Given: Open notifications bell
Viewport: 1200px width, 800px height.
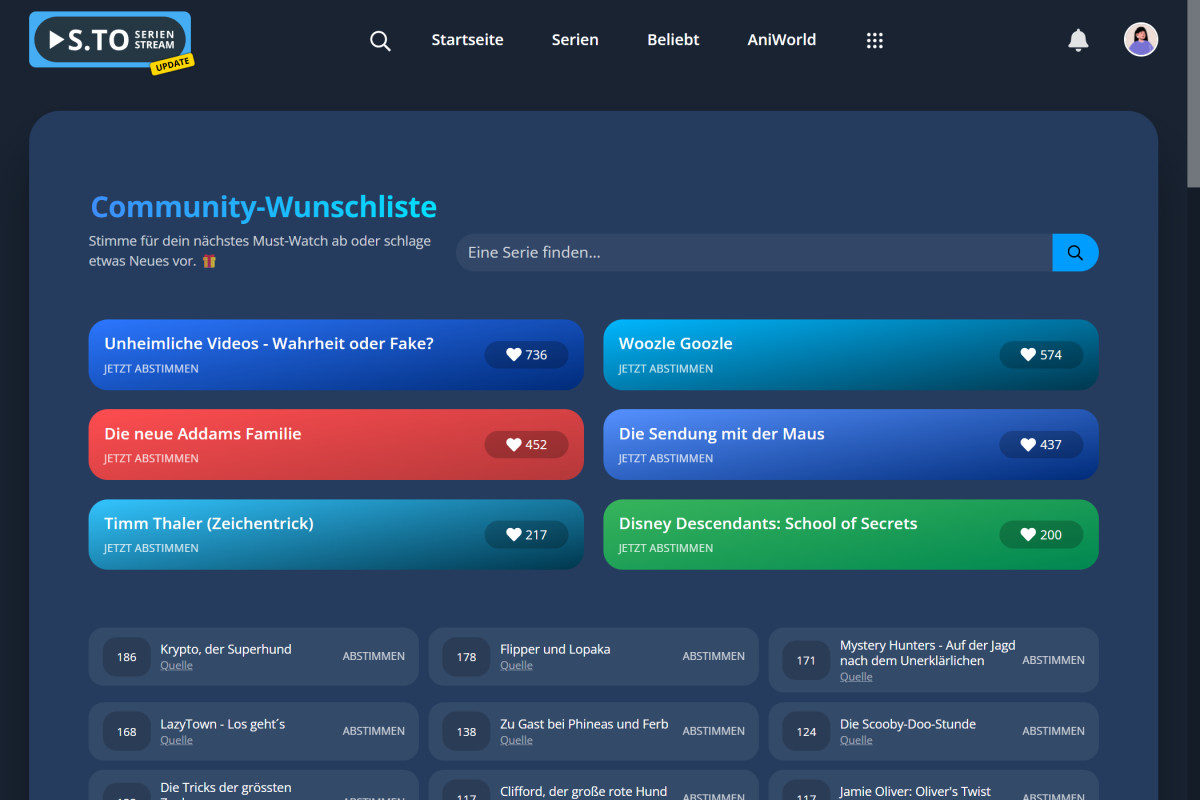Looking at the screenshot, I should [1078, 40].
